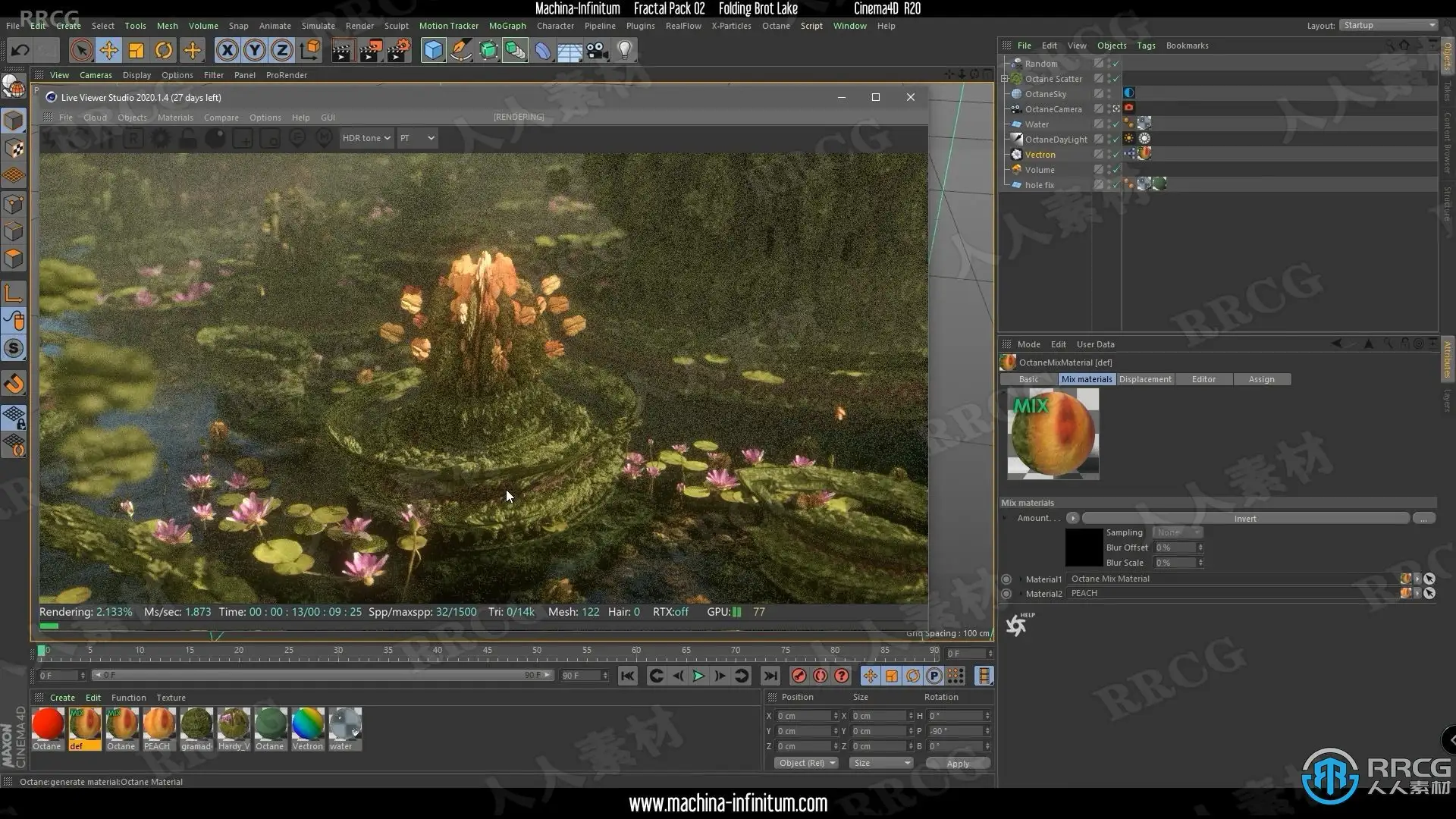The width and height of the screenshot is (1456, 819).
Task: Expand the Octane Scatter tree item
Action: (1005, 79)
